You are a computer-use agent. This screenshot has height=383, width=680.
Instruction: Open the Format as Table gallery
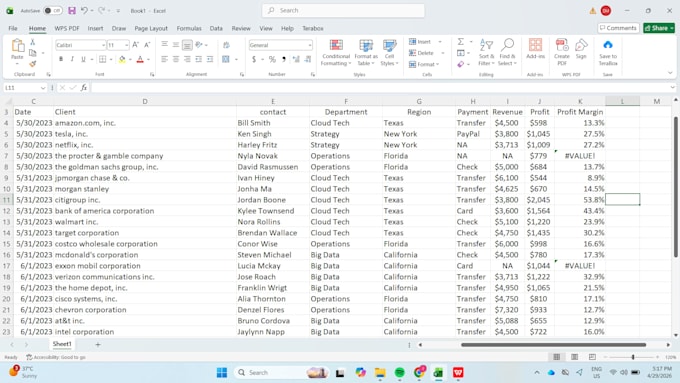pyautogui.click(x=366, y=52)
